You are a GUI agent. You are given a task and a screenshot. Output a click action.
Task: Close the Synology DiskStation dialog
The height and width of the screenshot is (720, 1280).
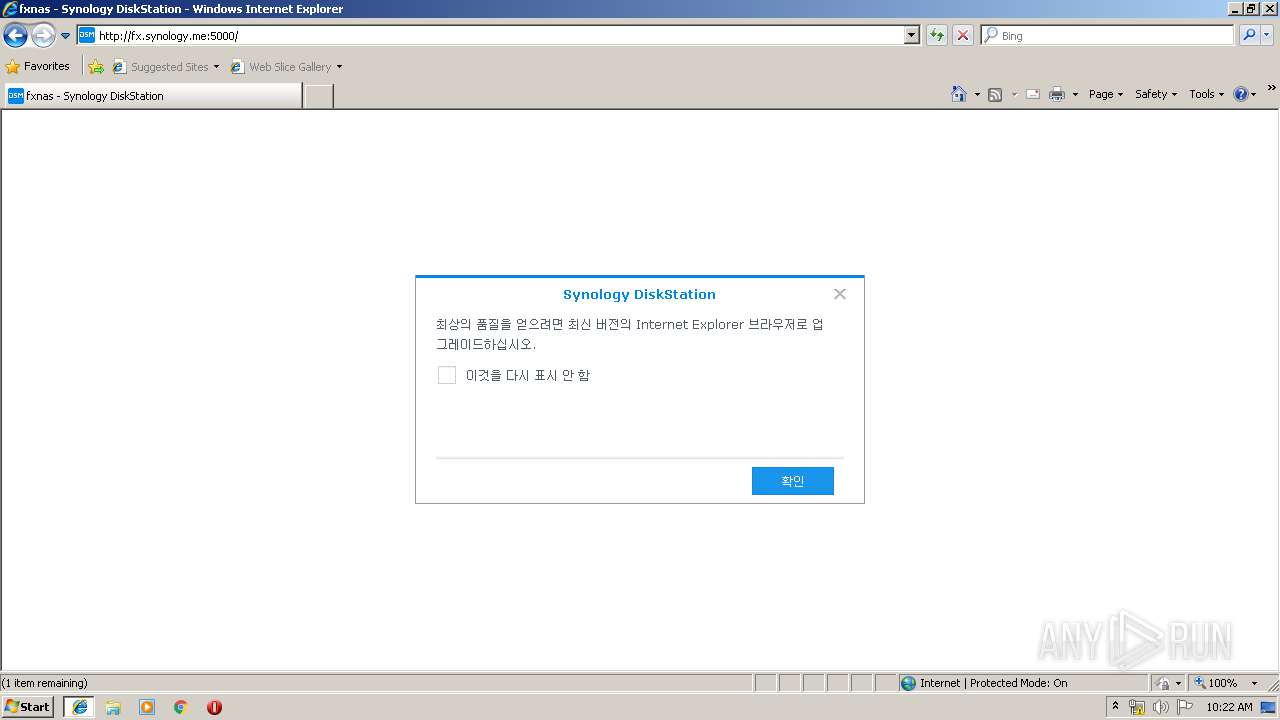click(840, 294)
